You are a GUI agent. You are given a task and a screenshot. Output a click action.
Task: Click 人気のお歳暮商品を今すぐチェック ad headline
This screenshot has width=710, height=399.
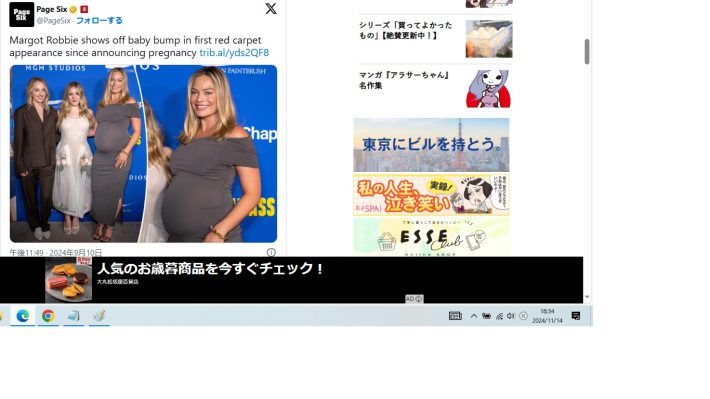click(x=211, y=269)
